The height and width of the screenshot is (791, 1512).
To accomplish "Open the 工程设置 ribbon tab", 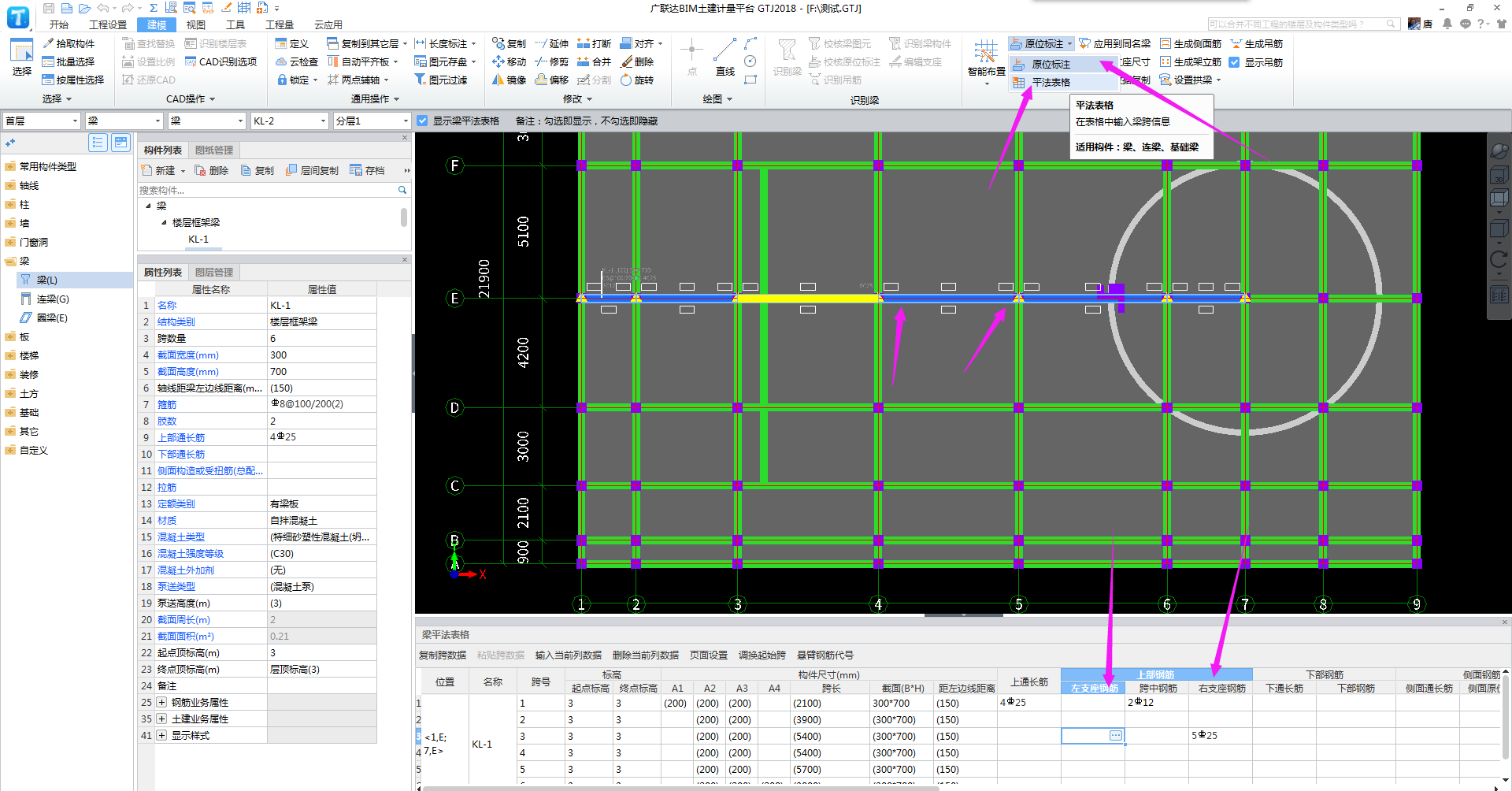I will click(x=108, y=24).
